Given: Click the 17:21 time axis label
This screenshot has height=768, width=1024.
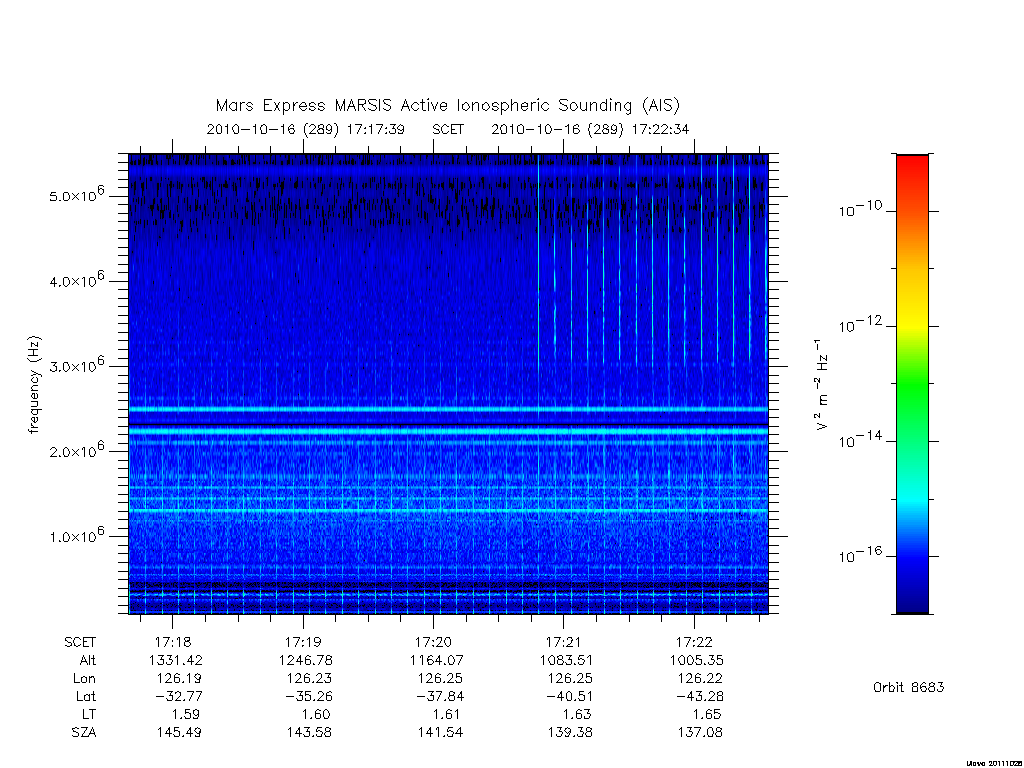Looking at the screenshot, I should pyautogui.click(x=563, y=642).
